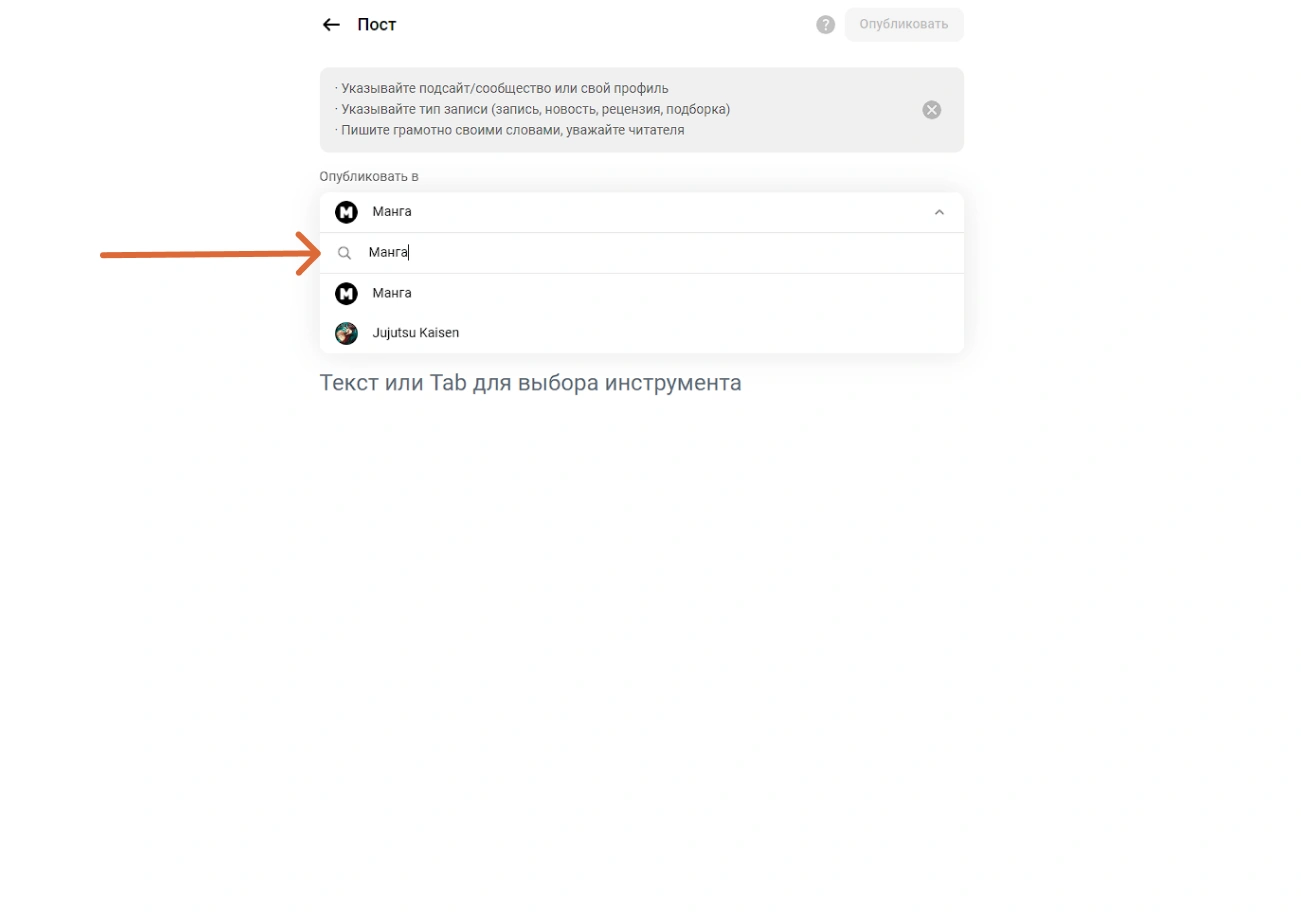Viewport: 1301px width, 919px height.
Task: Click the hint line about writing грамотно
Action: [510, 130]
